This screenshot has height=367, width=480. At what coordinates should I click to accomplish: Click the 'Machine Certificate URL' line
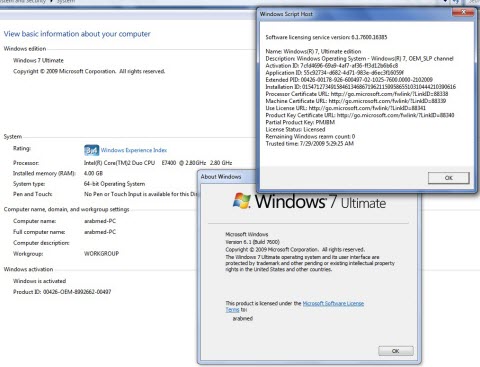356,101
